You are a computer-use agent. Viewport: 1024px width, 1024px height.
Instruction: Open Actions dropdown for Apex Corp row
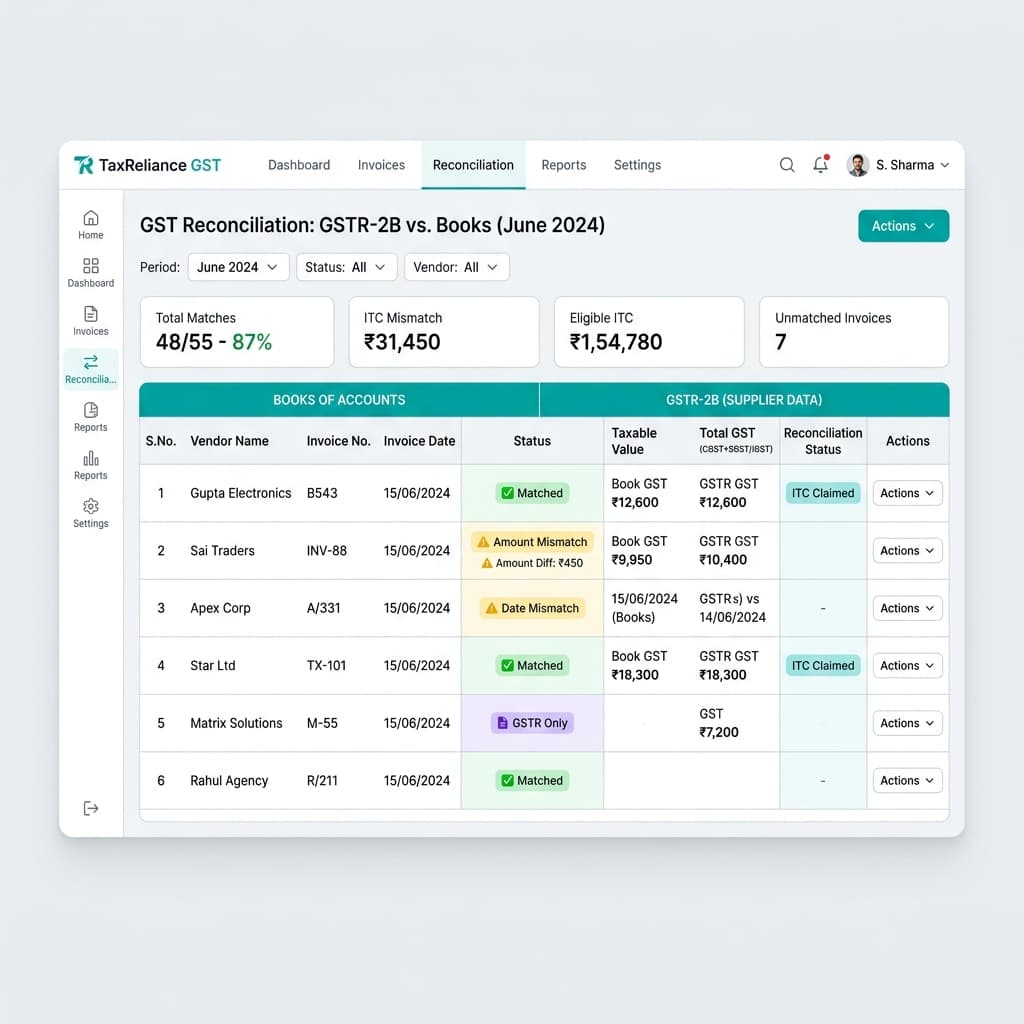pos(907,608)
